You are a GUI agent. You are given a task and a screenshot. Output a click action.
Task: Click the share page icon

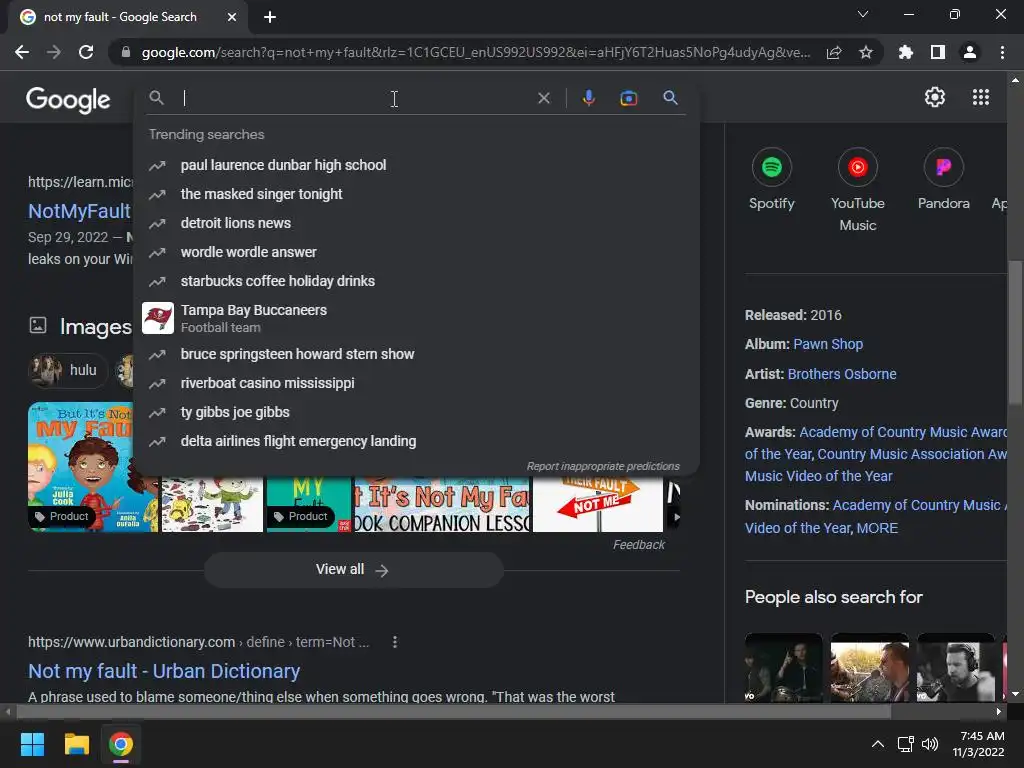[834, 52]
